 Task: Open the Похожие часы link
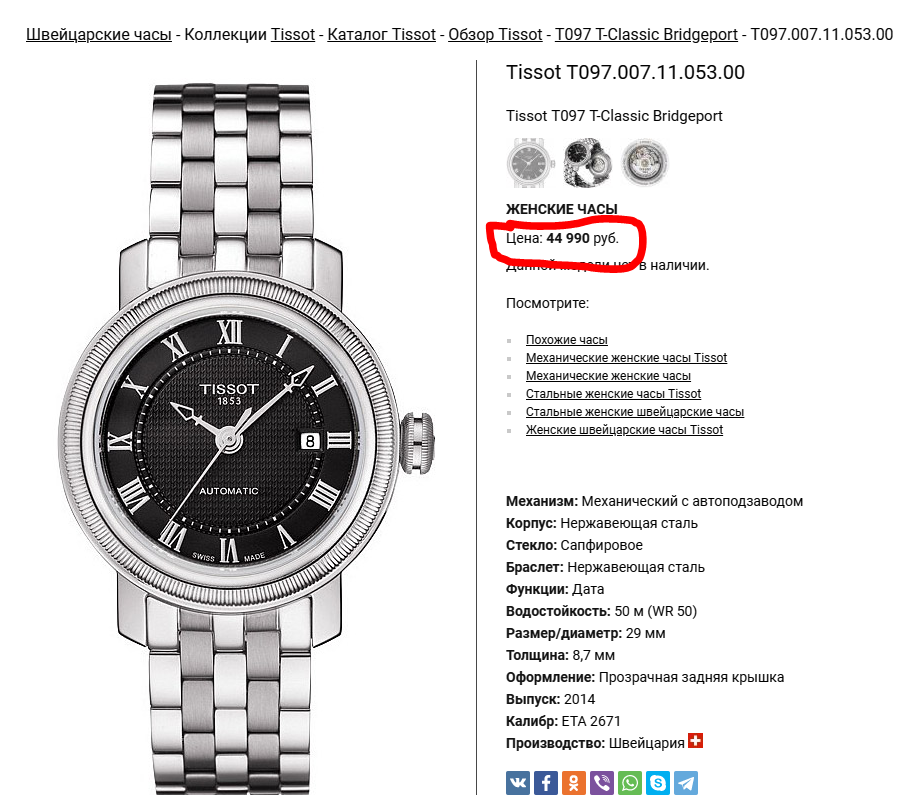(x=567, y=340)
